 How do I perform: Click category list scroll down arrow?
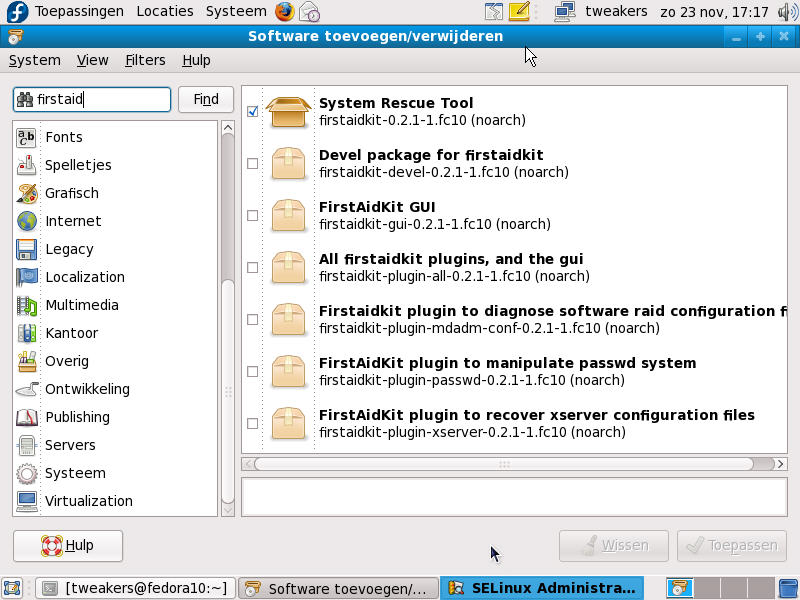pos(228,510)
